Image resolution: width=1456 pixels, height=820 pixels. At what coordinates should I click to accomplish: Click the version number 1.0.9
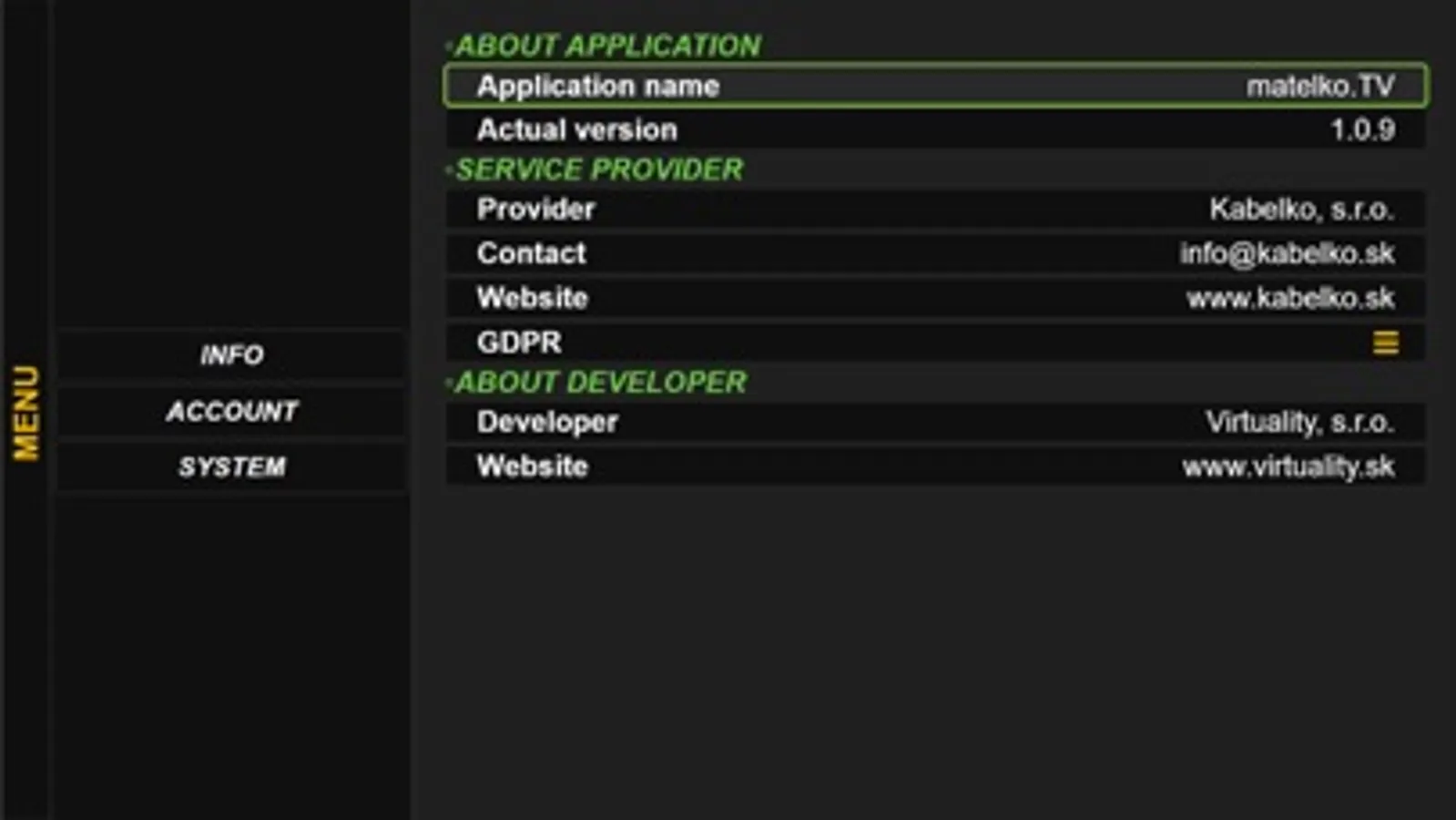pos(1362,129)
